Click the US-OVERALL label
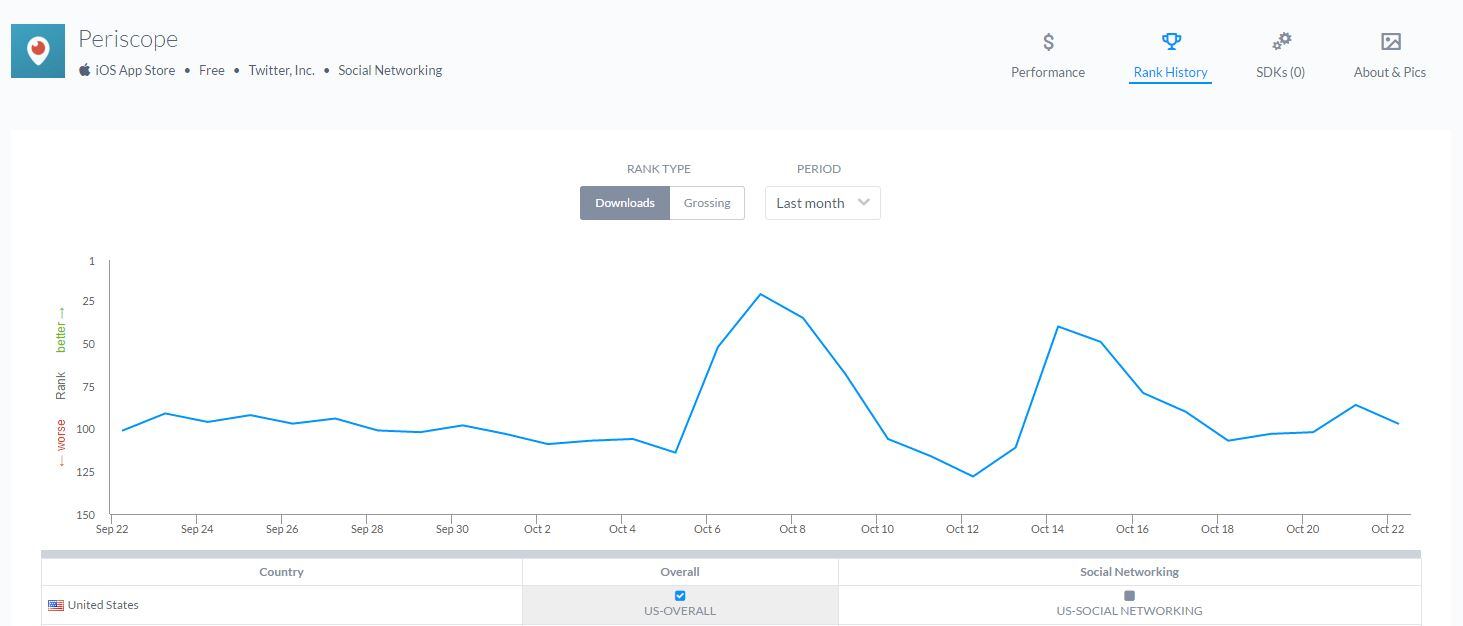This screenshot has height=626, width=1463. point(680,611)
